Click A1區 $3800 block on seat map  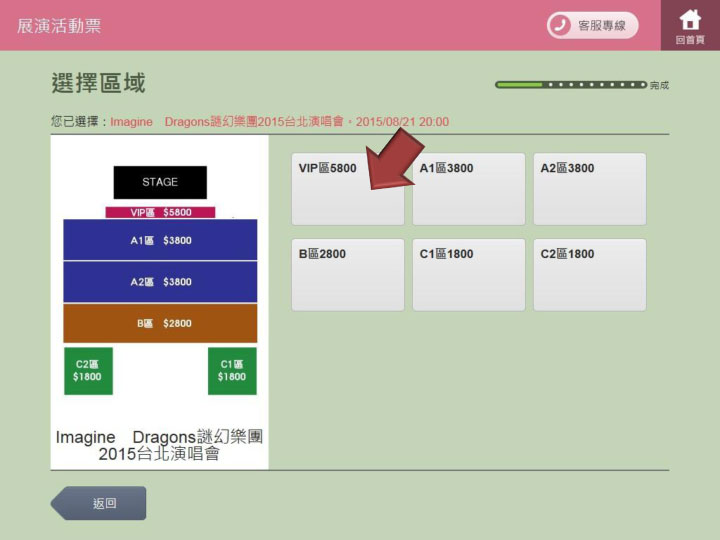point(160,240)
